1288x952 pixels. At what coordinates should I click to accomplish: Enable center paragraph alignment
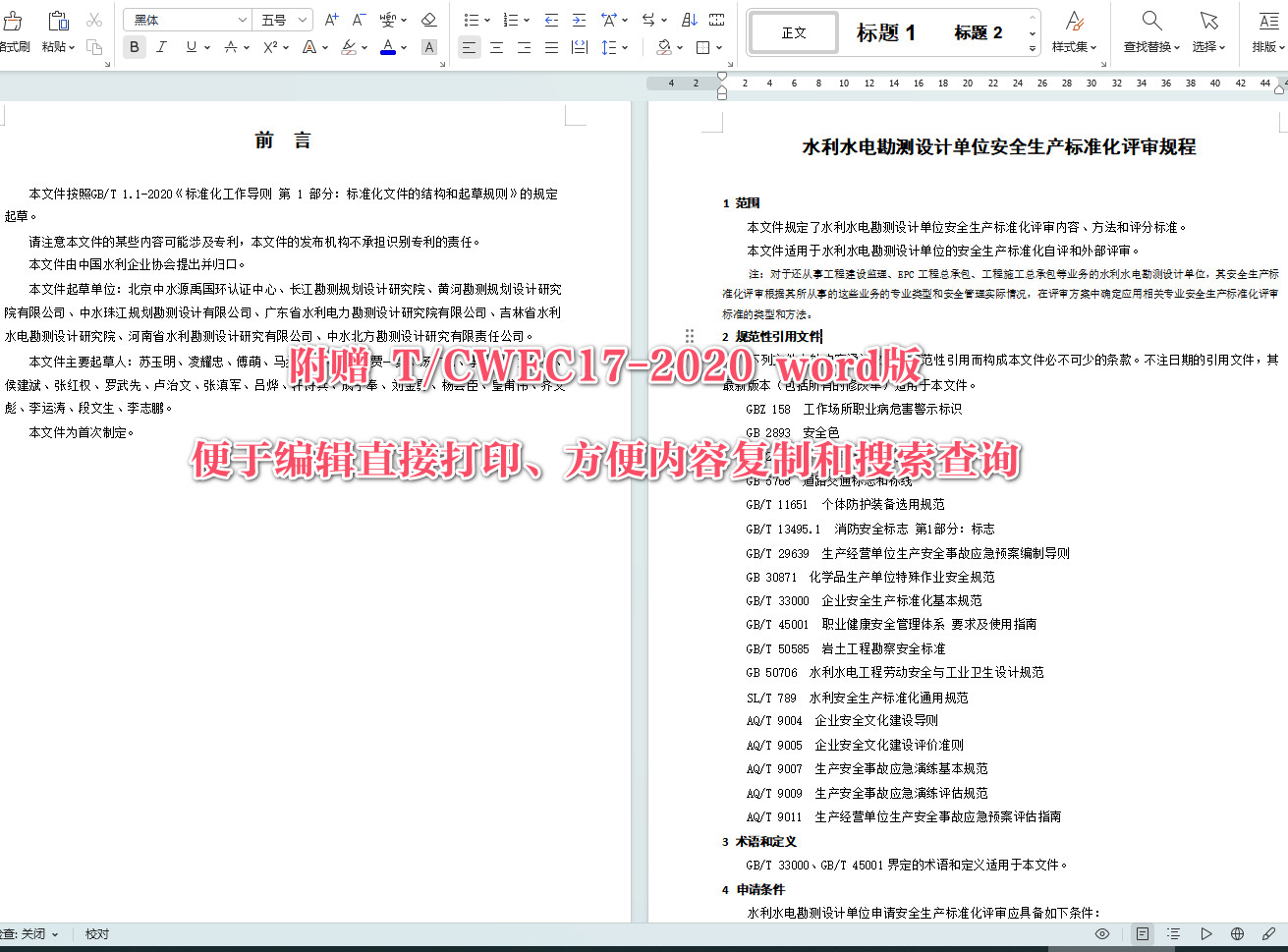(x=497, y=46)
